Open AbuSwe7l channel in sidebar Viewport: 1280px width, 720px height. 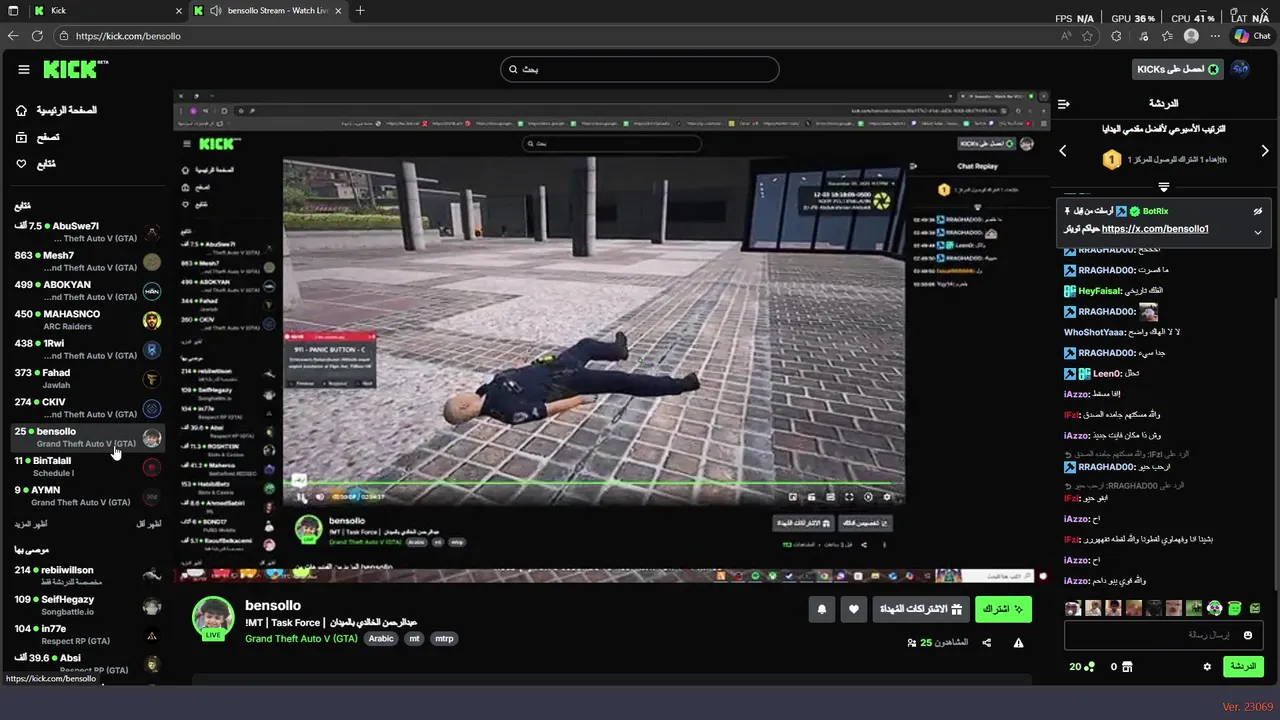tap(86, 233)
